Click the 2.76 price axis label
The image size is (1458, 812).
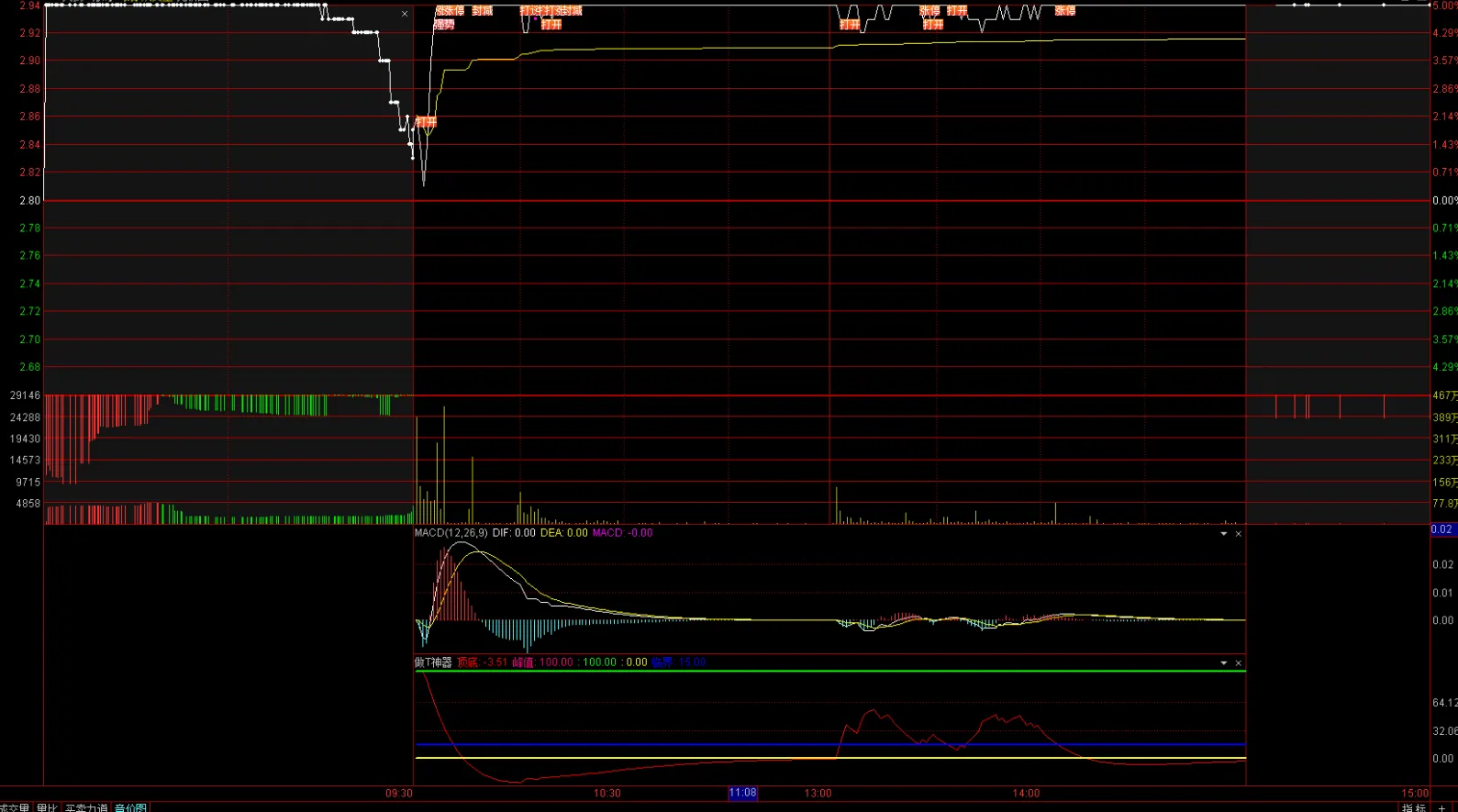[x=30, y=255]
